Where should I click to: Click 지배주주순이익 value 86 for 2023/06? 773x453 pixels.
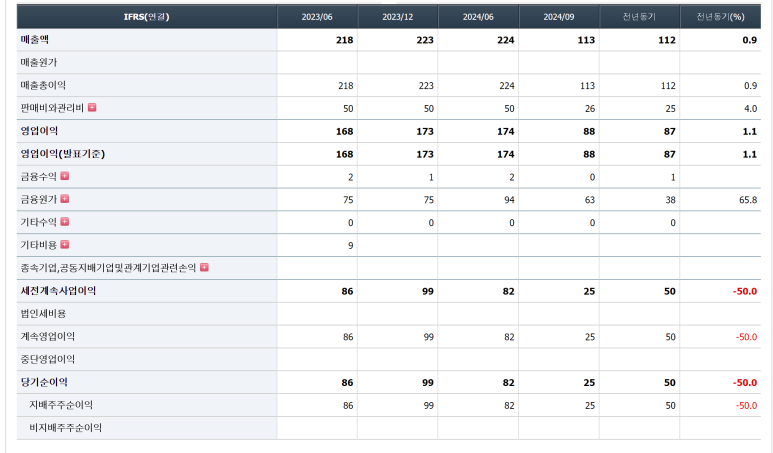click(x=349, y=406)
